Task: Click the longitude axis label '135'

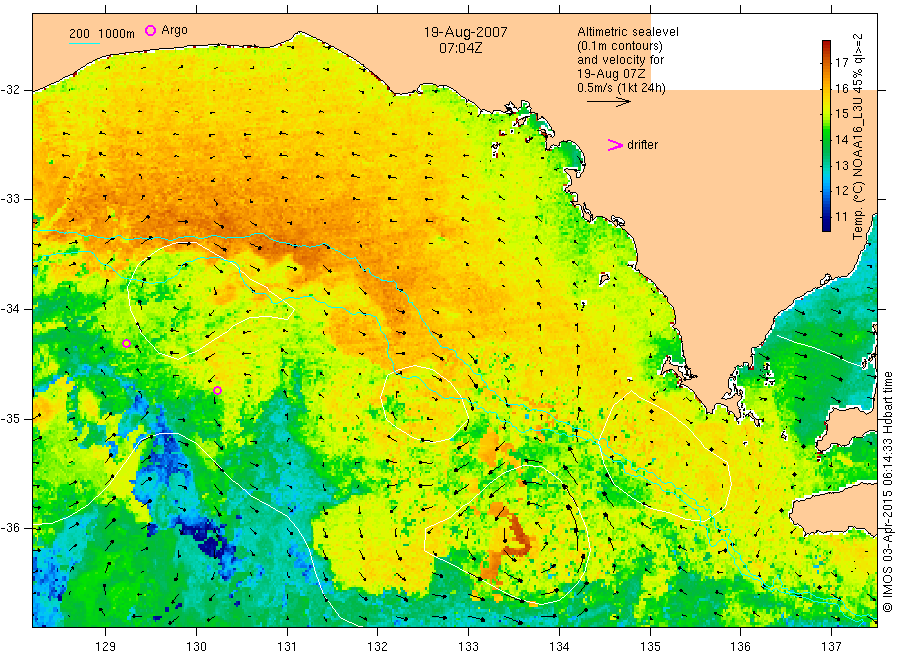Action: (650, 647)
